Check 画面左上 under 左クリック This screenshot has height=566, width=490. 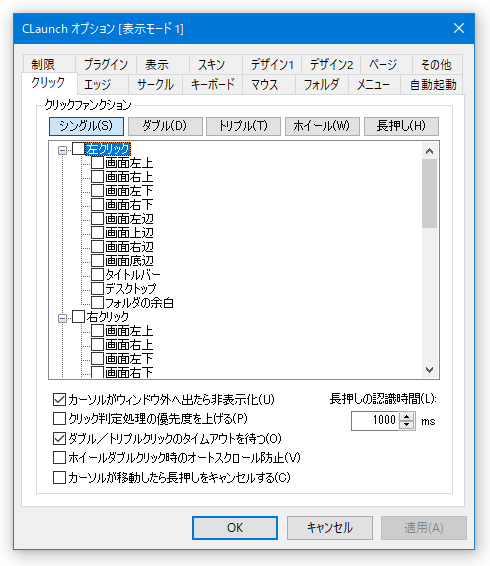pyautogui.click(x=97, y=163)
